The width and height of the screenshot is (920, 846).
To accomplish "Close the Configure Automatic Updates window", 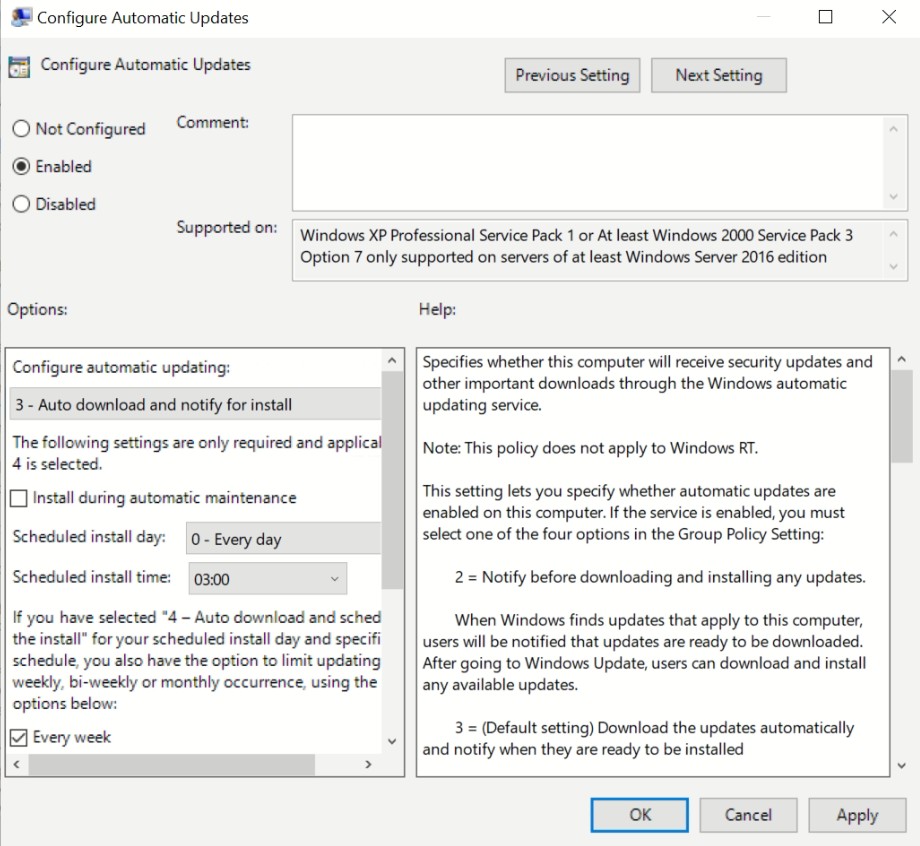I will click(889, 17).
